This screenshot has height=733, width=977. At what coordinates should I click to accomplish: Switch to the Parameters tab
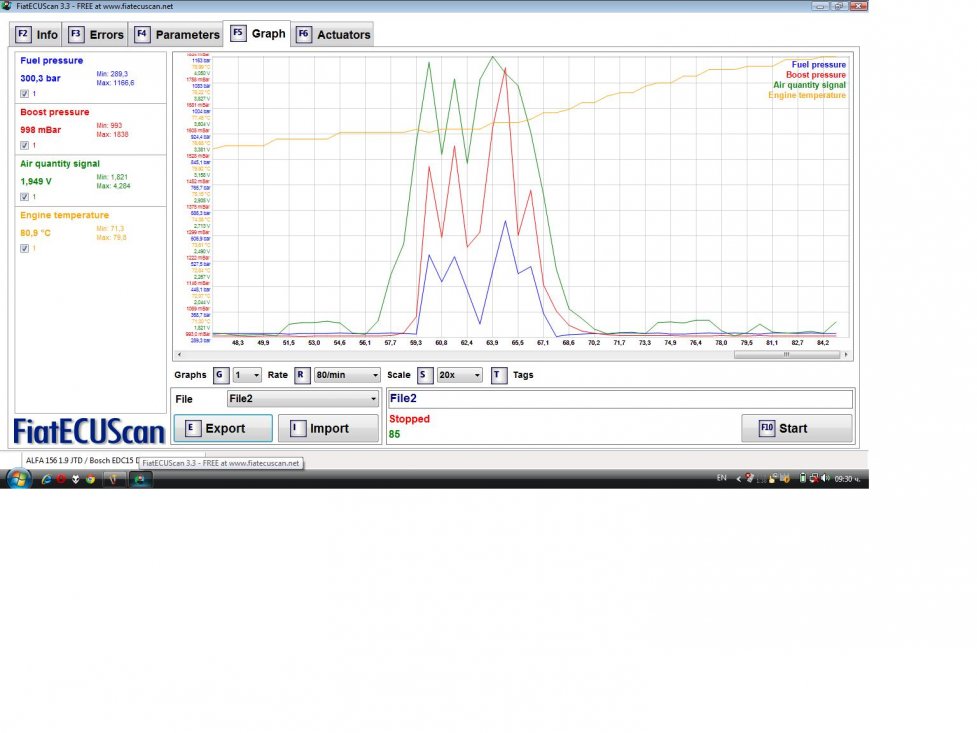point(178,35)
